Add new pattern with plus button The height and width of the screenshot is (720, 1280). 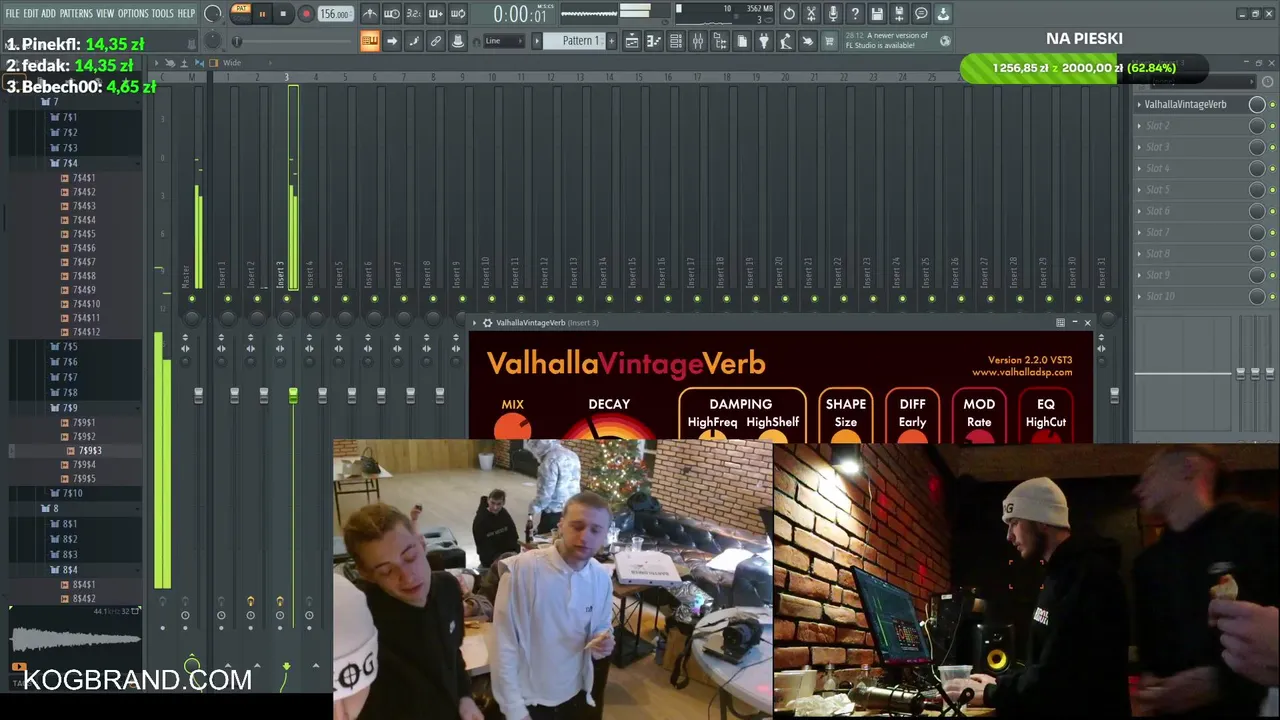click(x=611, y=41)
